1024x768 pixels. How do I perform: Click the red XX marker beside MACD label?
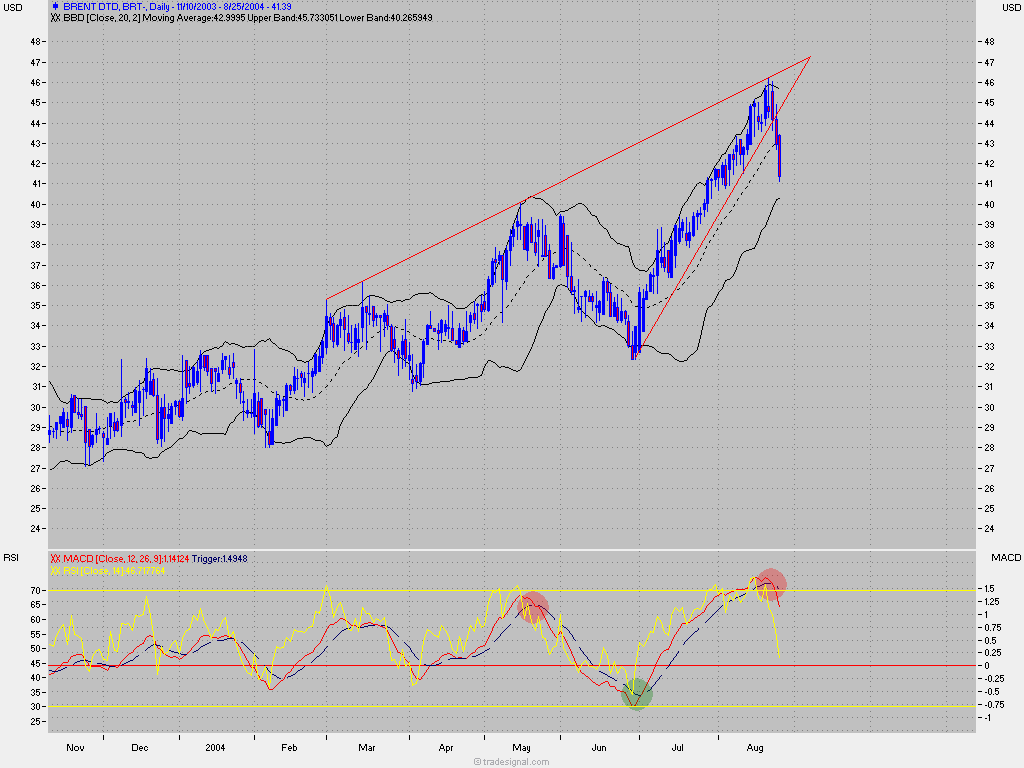coord(55,557)
